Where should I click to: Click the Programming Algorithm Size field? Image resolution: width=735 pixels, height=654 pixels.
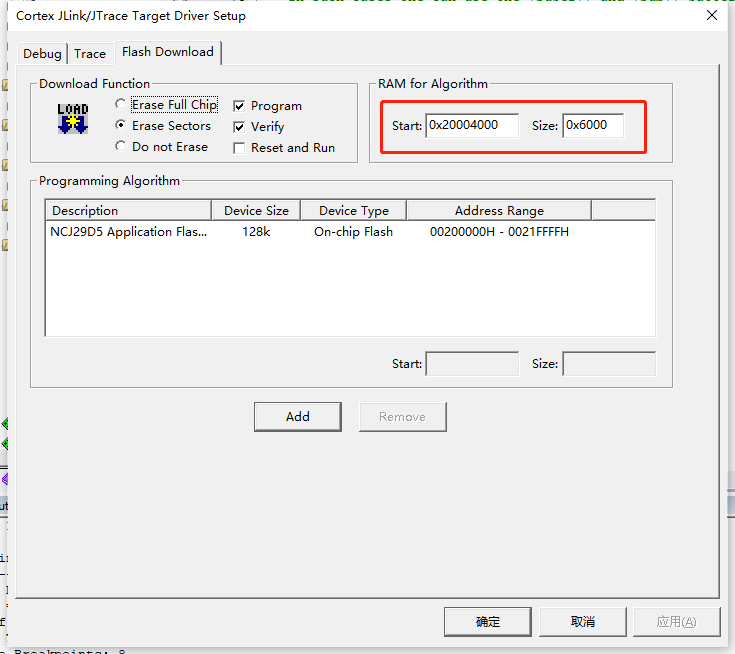point(609,364)
